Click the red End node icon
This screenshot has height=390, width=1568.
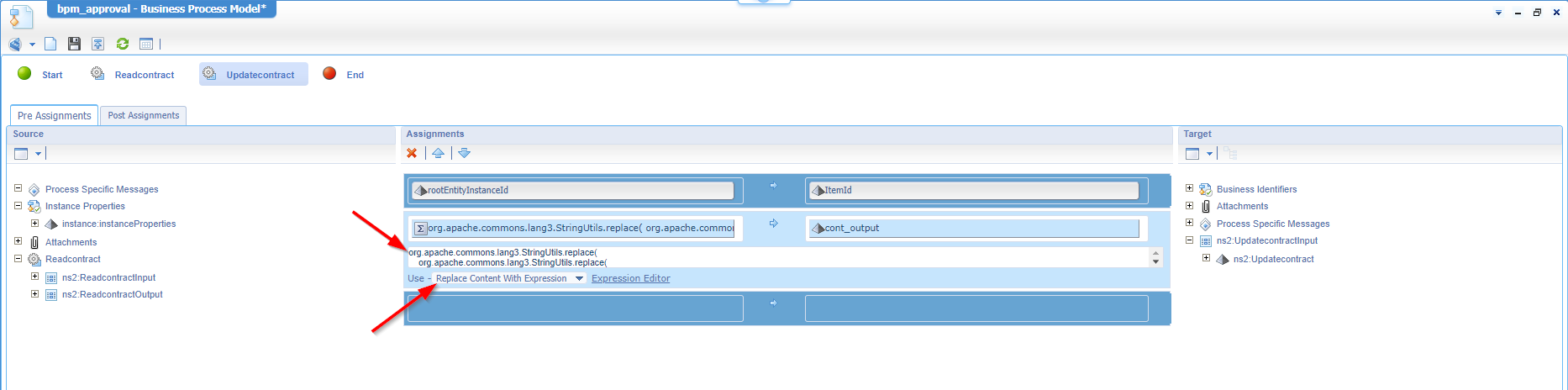pyautogui.click(x=329, y=74)
